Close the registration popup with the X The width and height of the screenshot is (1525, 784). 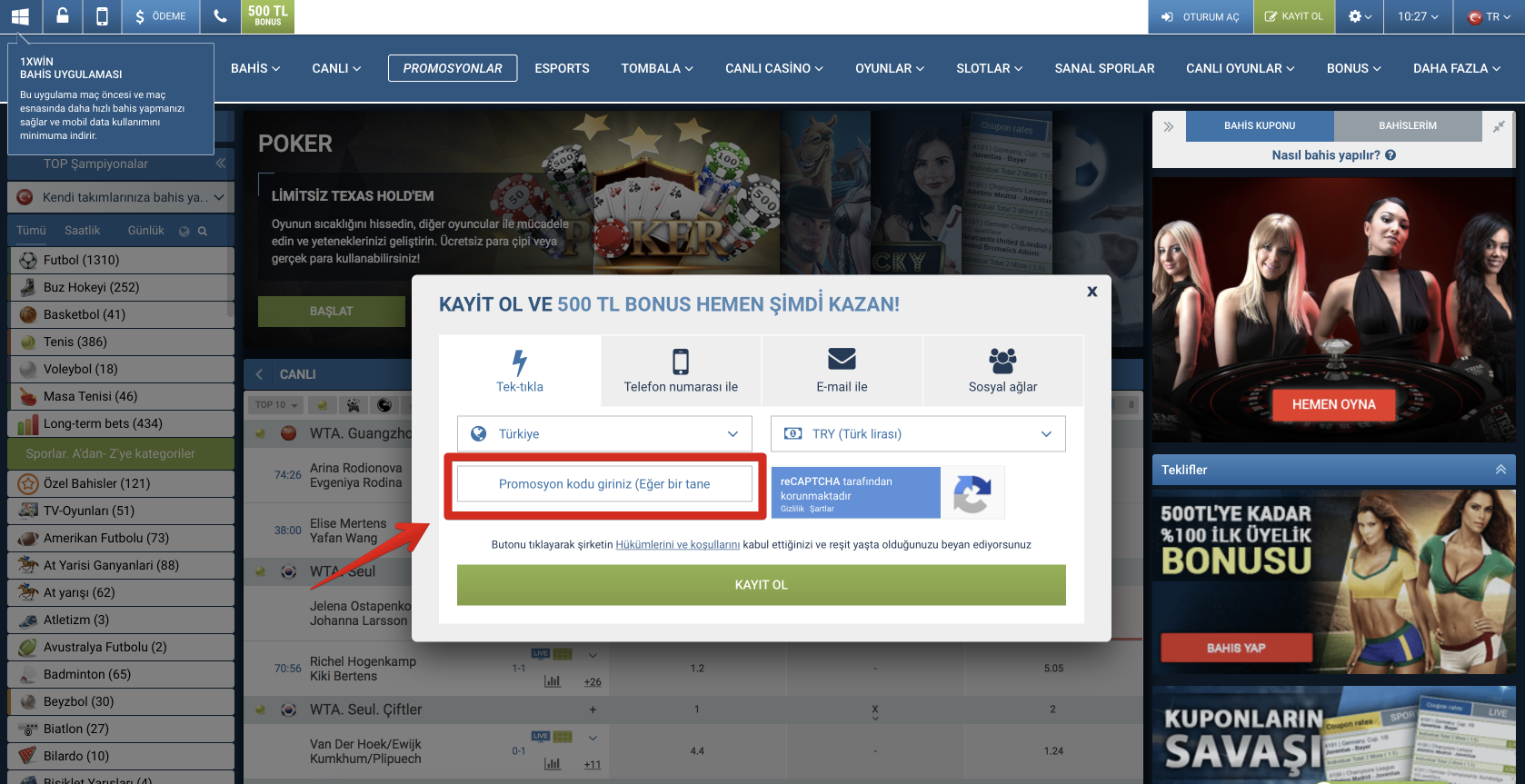pos(1092,292)
